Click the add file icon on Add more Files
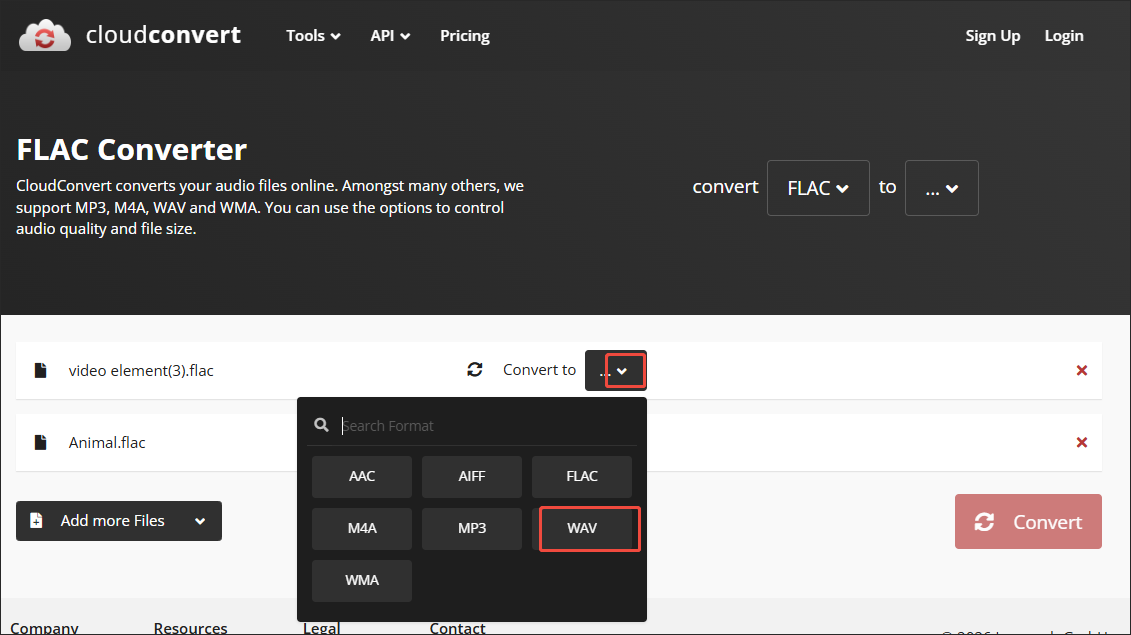This screenshot has height=635, width=1131. (x=36, y=520)
